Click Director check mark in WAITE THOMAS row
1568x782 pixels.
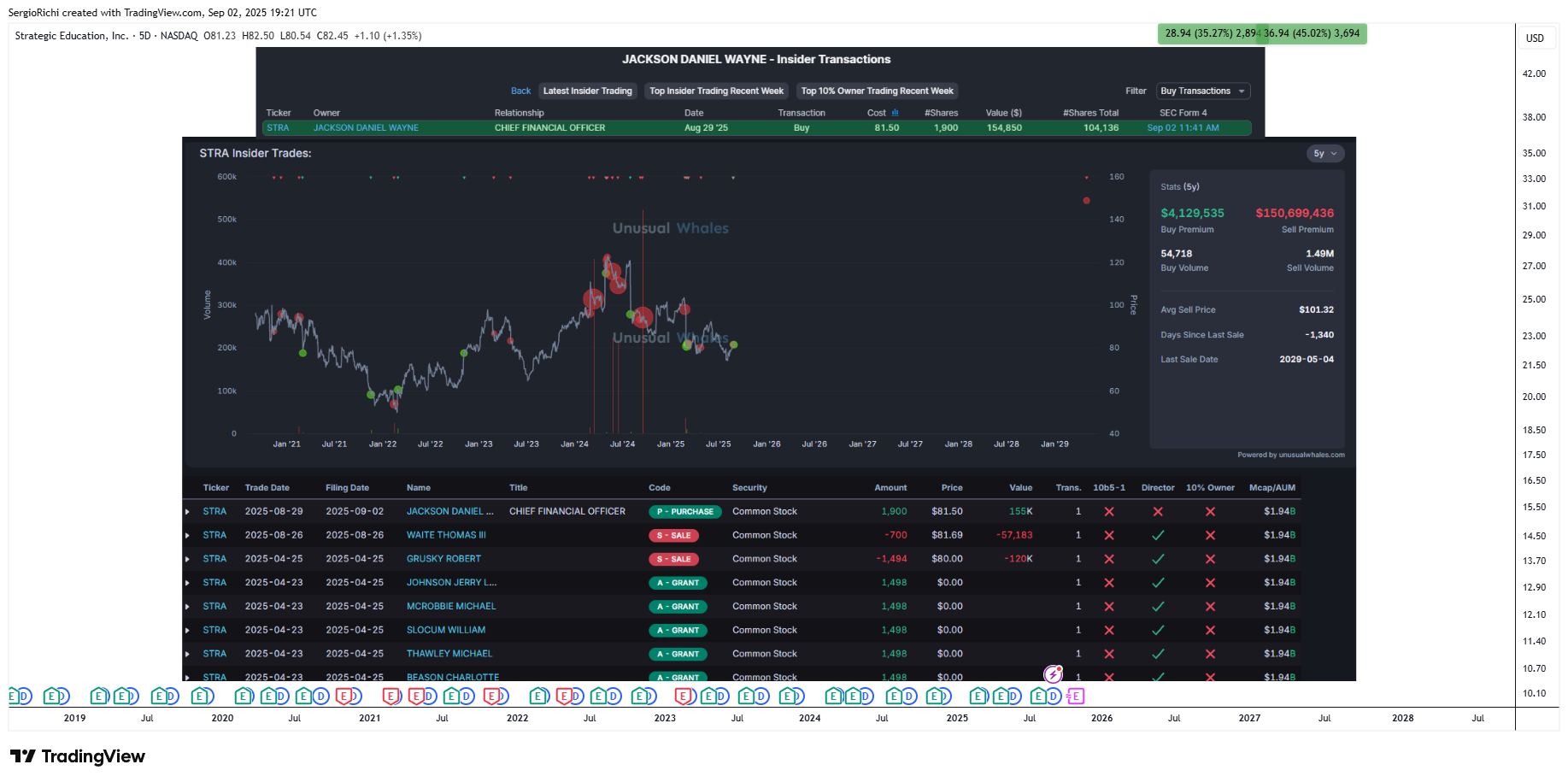(1158, 536)
